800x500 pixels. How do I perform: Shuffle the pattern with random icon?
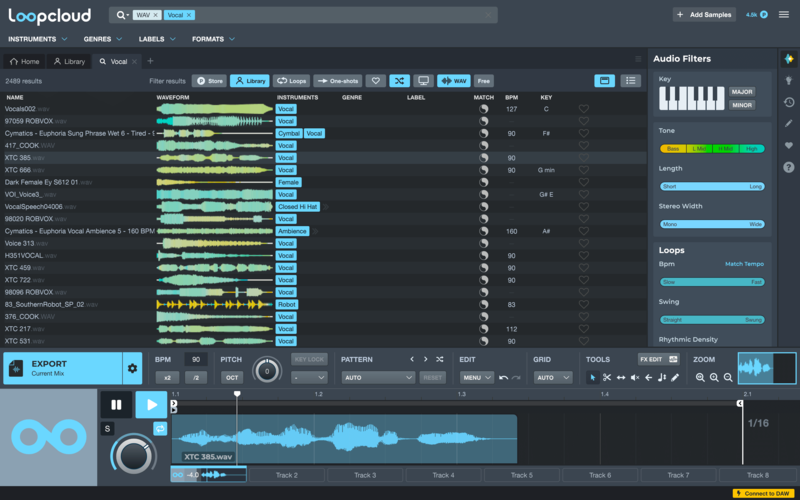[x=439, y=359]
